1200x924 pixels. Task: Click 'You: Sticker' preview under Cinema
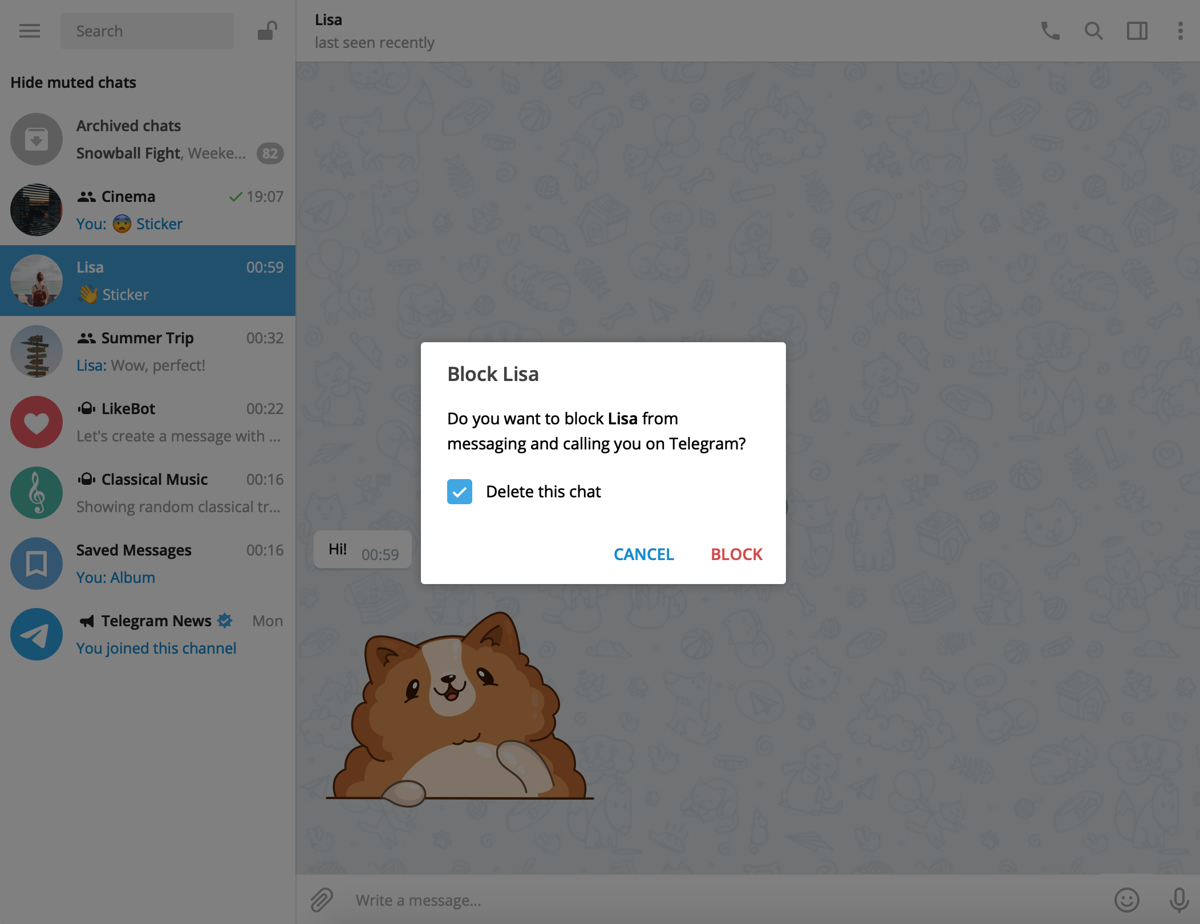coord(129,224)
